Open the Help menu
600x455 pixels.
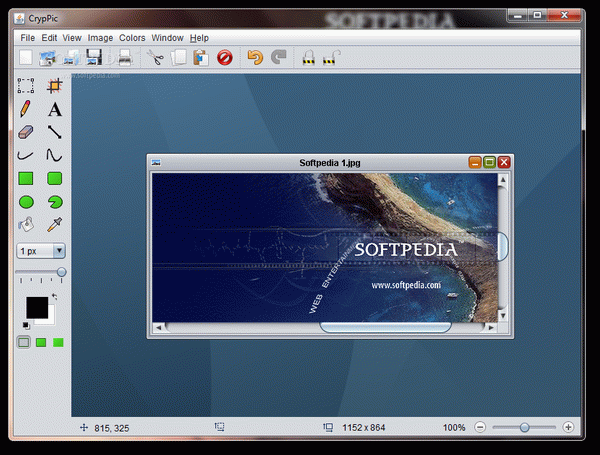point(199,38)
